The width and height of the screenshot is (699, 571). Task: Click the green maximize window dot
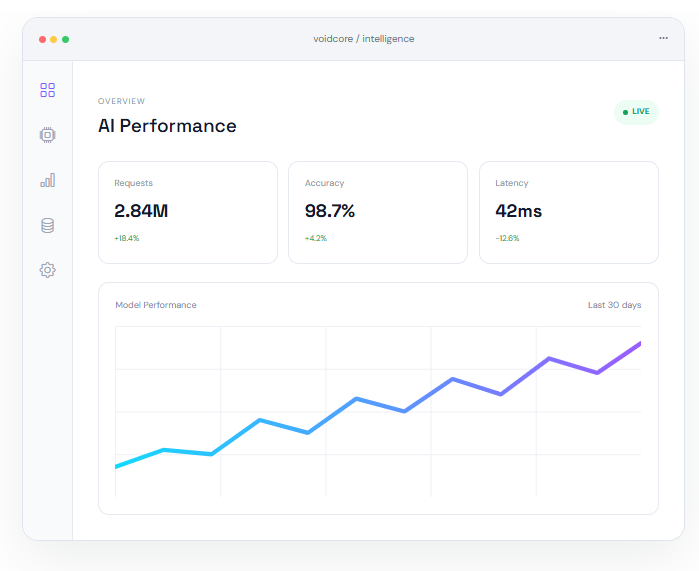click(x=65, y=39)
